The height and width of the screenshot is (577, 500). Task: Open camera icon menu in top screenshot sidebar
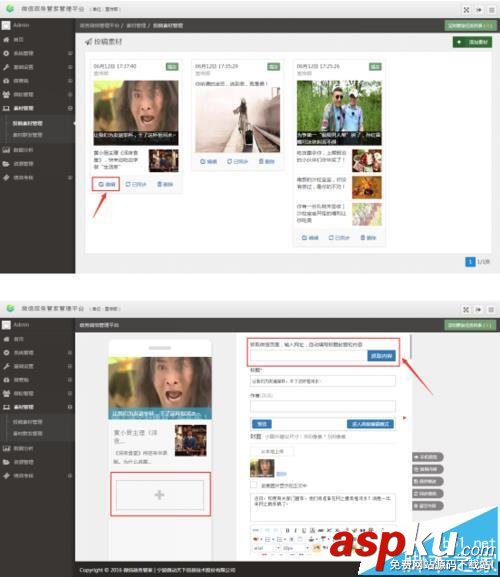pyautogui.click(x=6, y=81)
